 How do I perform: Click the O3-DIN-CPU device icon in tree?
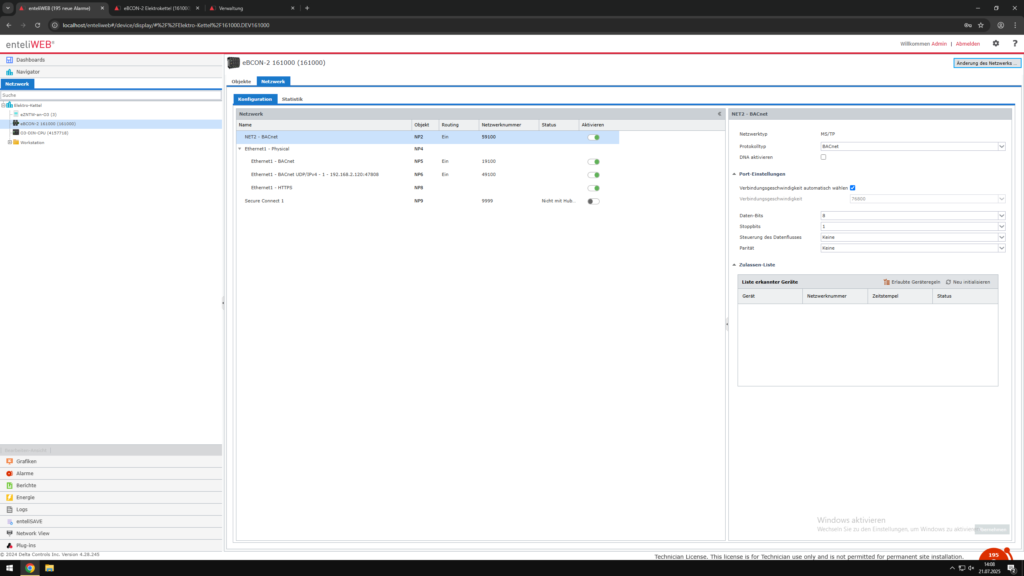[16, 133]
